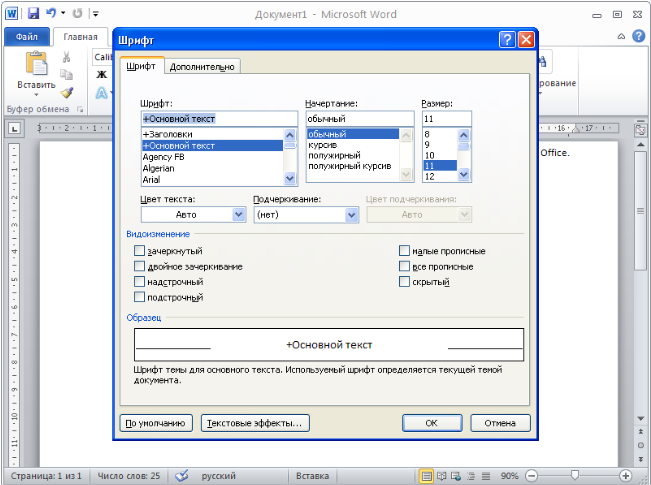Switch to Draft view icon

point(486,476)
